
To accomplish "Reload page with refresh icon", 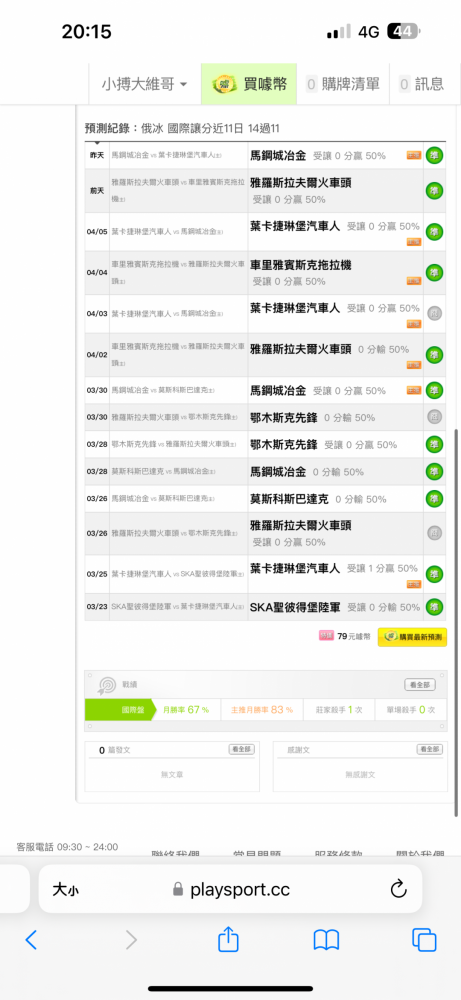I will (x=398, y=889).
